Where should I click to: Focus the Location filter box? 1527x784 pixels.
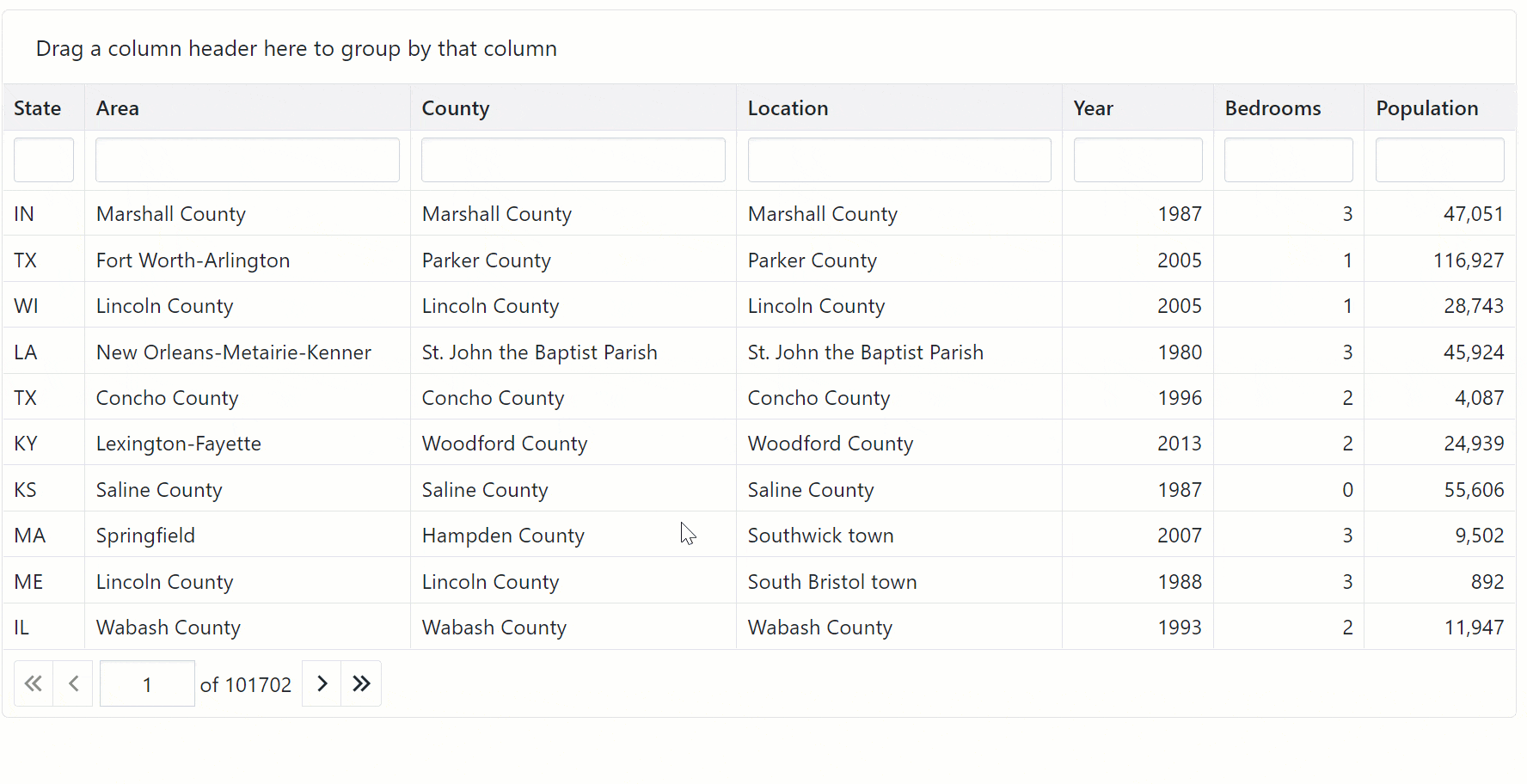[899, 160]
